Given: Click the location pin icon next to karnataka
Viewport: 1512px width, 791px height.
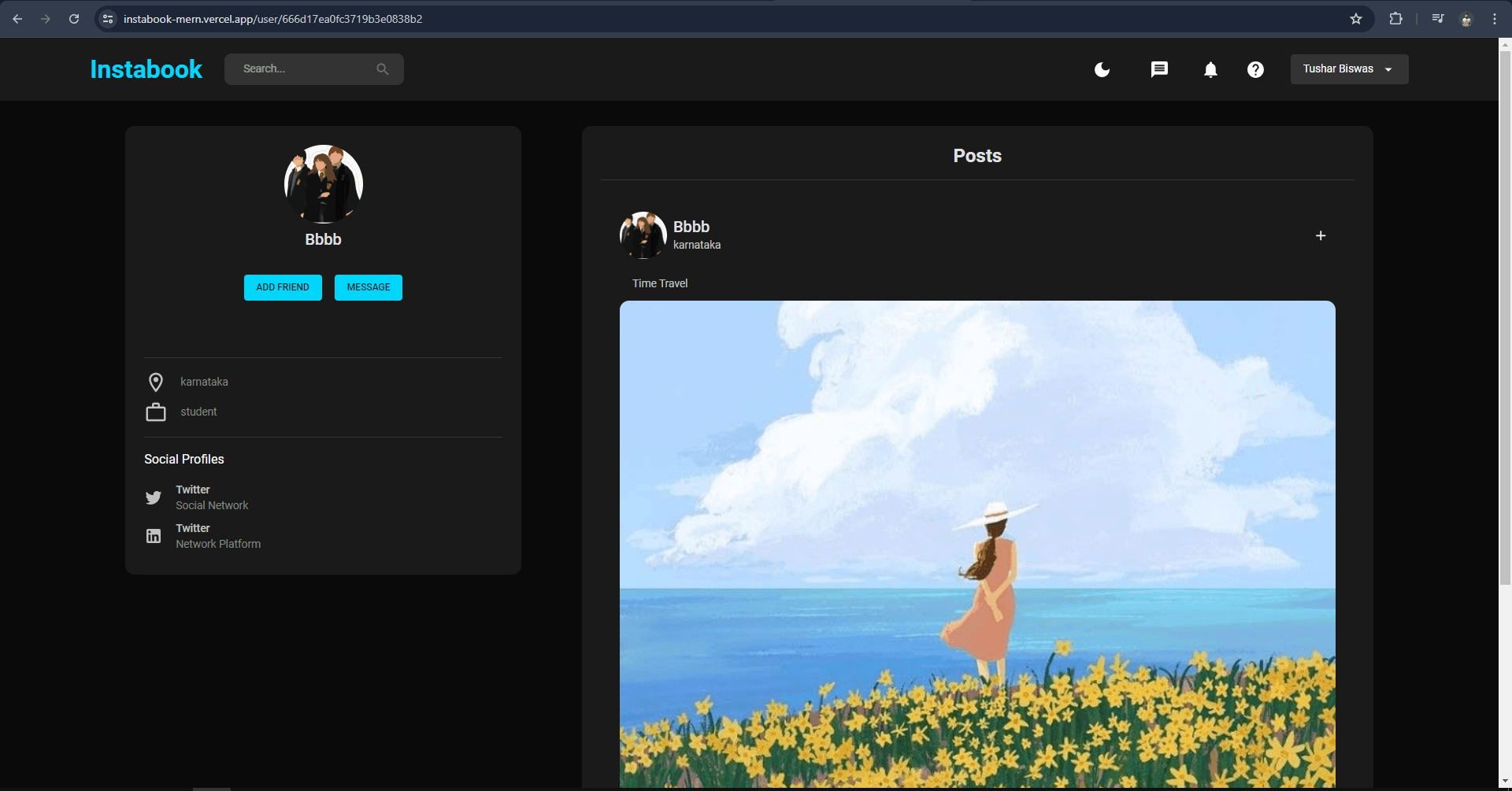Looking at the screenshot, I should point(156,382).
